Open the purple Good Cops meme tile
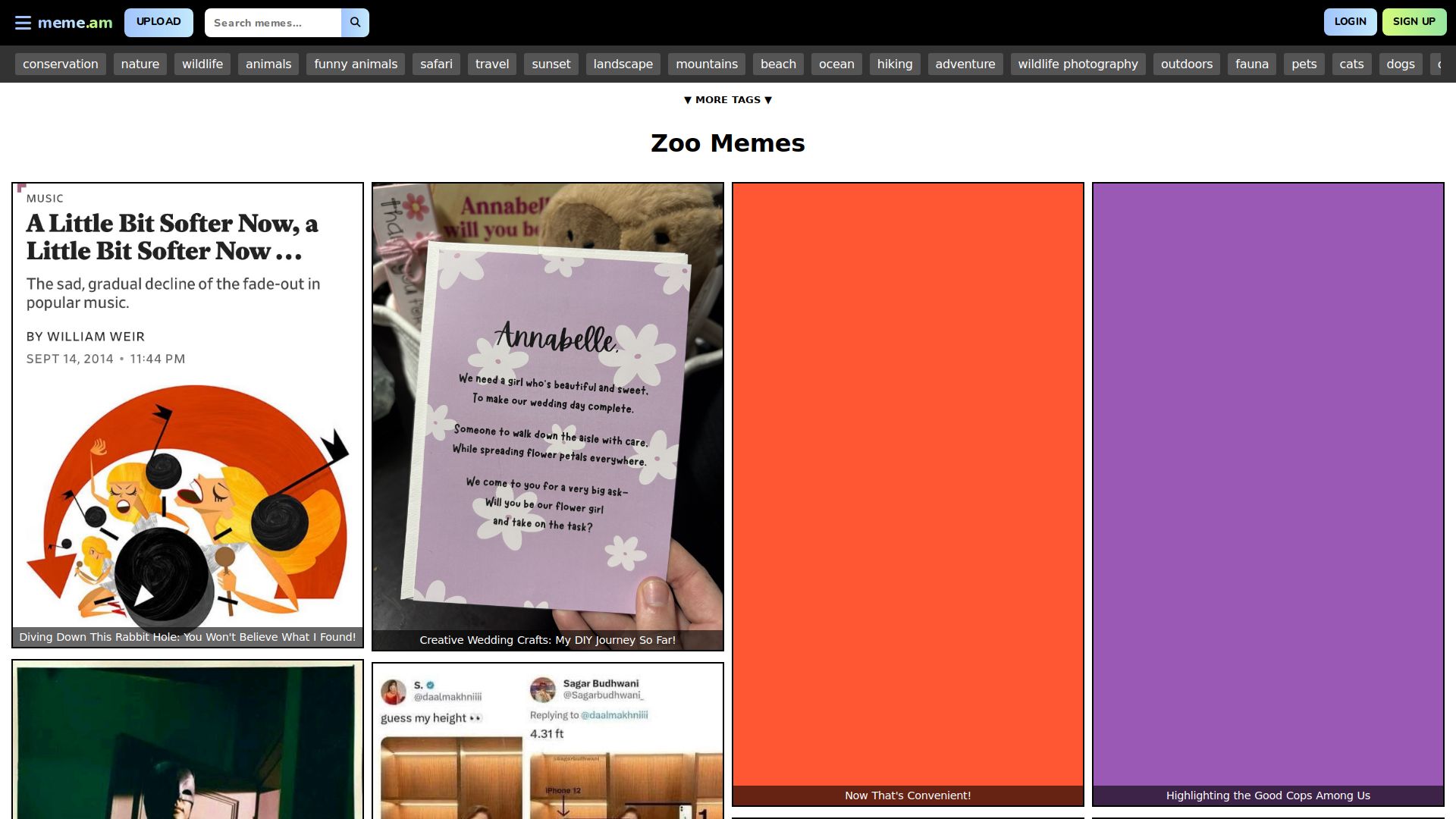 1268,485
